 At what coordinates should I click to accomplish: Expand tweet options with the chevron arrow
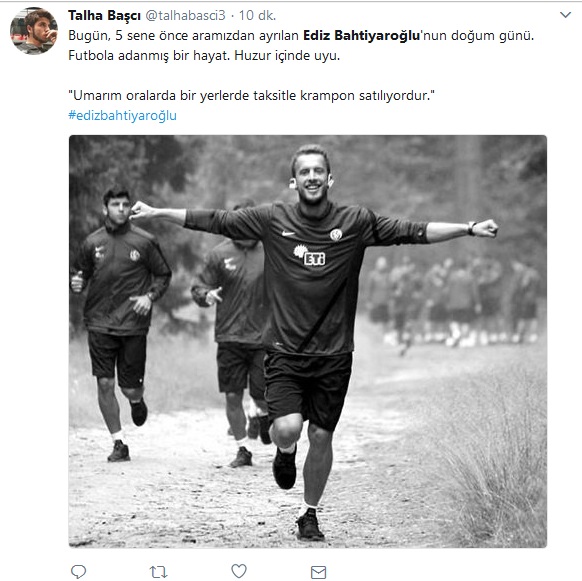565,15
